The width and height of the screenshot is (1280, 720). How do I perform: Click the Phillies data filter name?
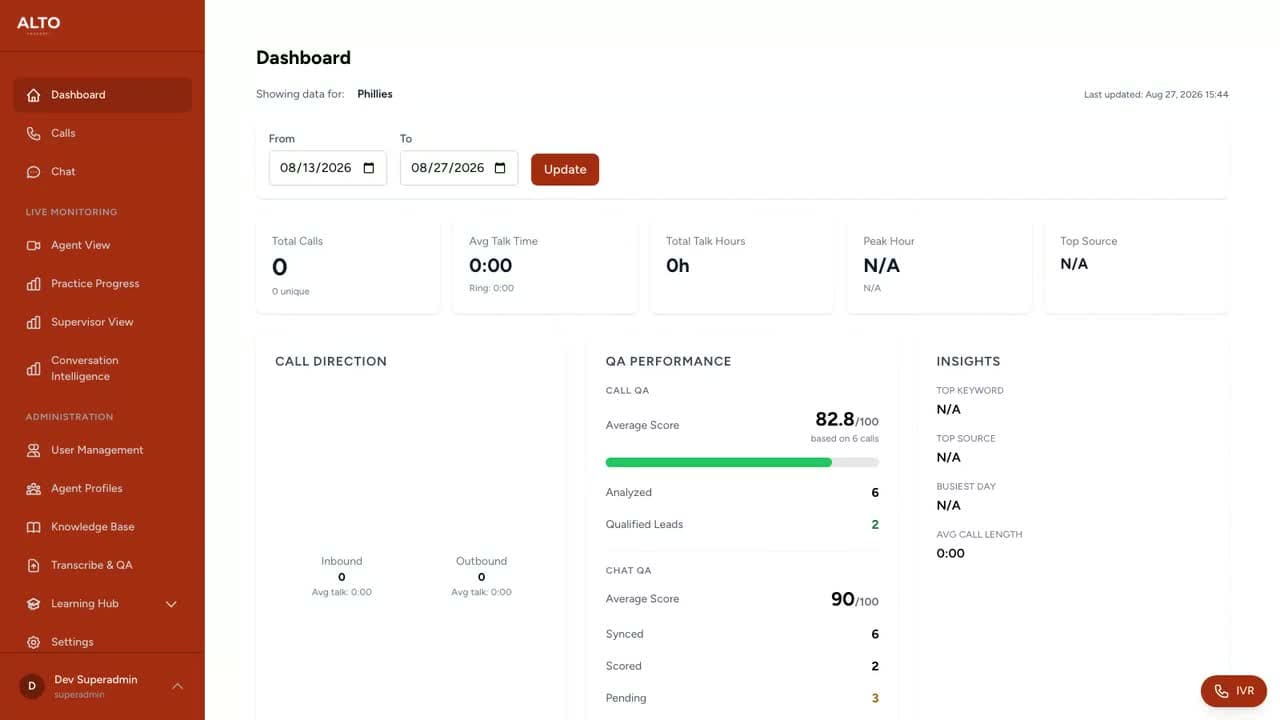[x=375, y=94]
